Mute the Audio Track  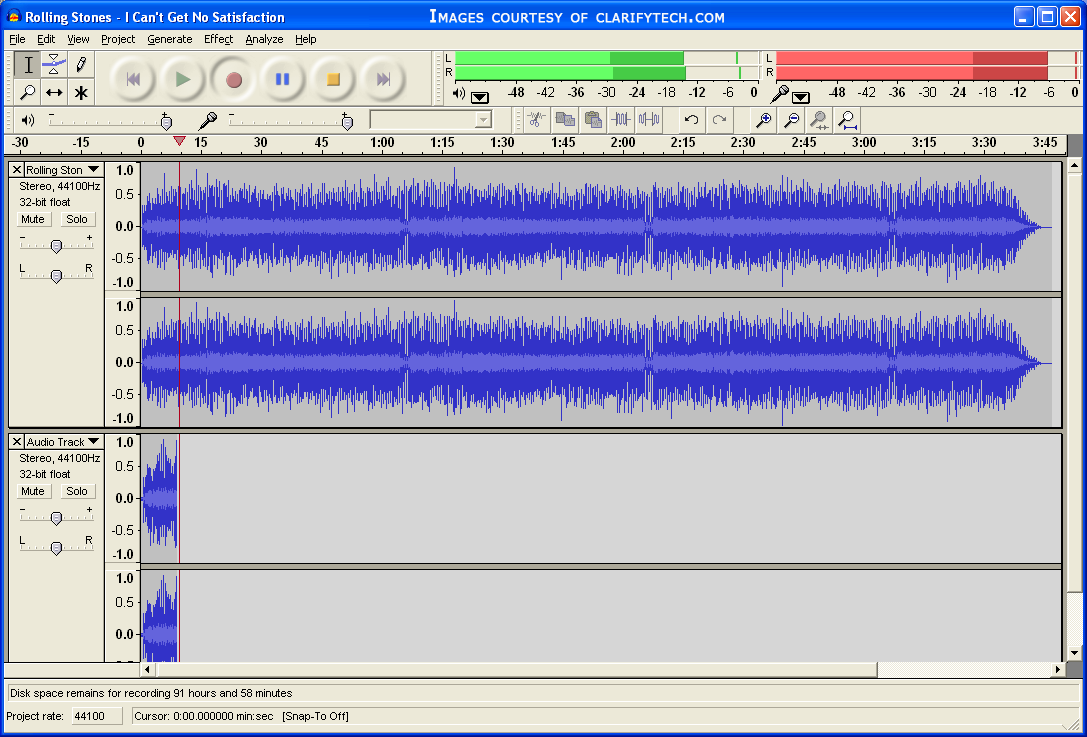33,491
